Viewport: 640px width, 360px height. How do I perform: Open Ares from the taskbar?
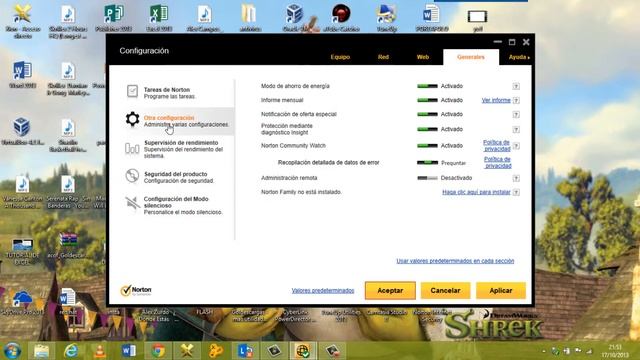(x=187, y=351)
